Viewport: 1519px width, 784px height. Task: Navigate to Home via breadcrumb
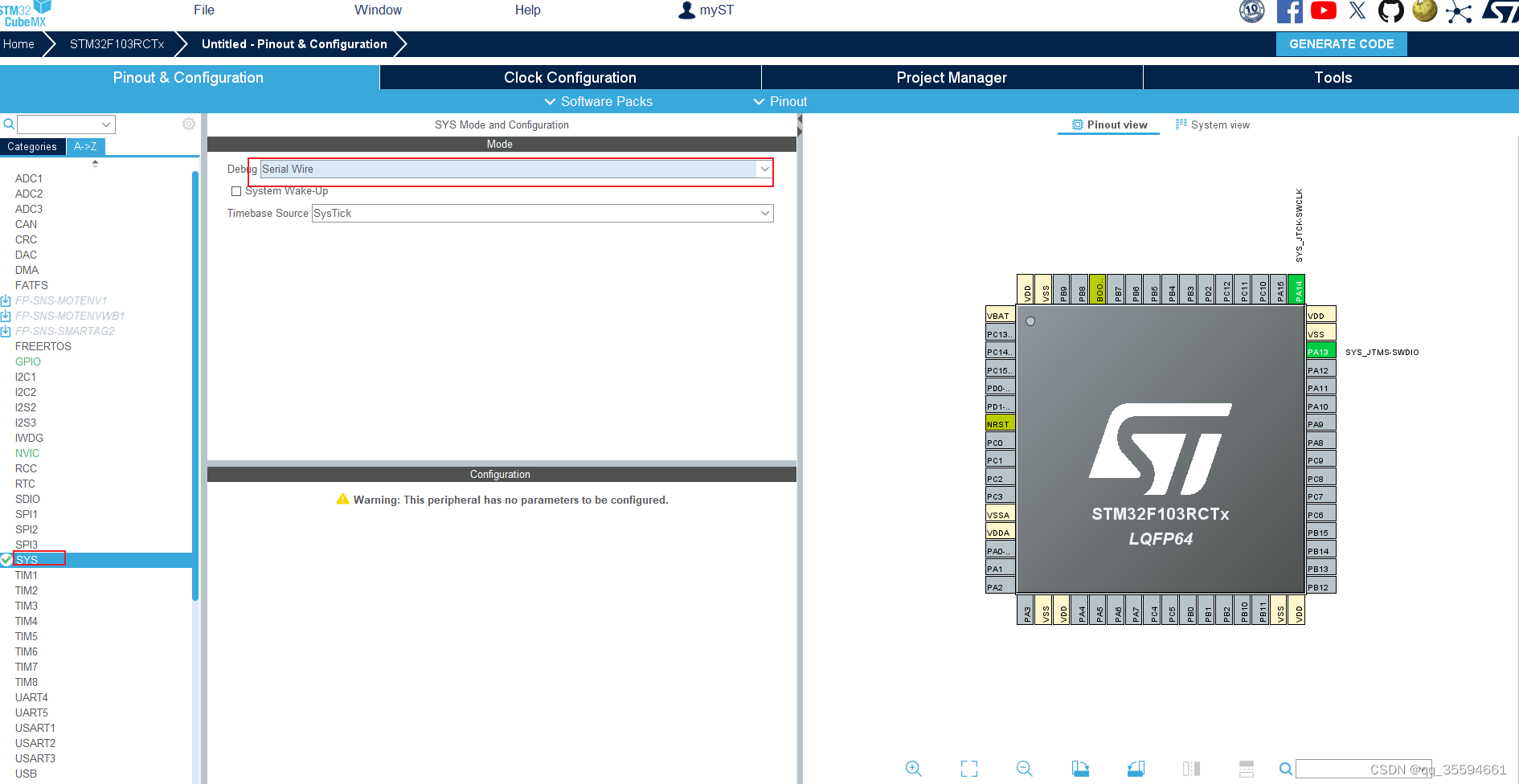coord(18,43)
